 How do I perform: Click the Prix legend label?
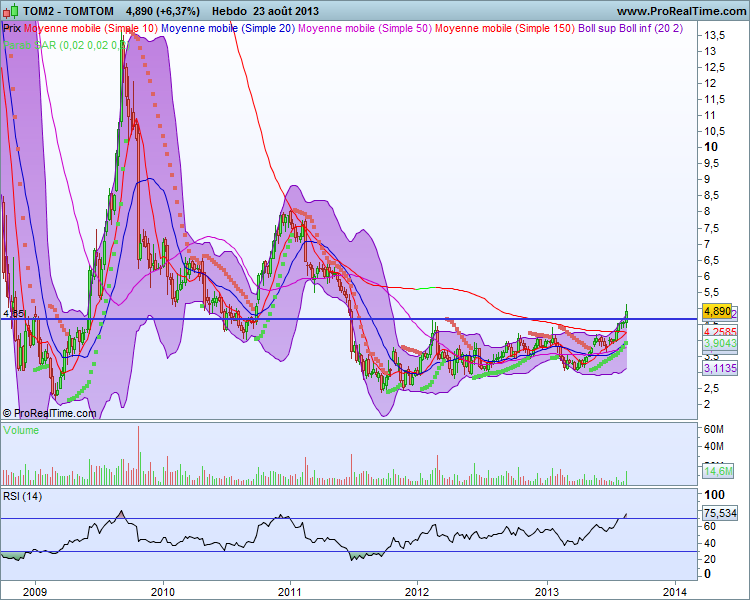(x=12, y=28)
